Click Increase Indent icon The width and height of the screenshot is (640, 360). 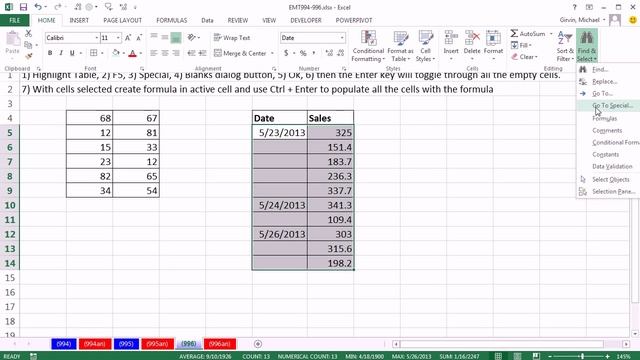click(202, 53)
